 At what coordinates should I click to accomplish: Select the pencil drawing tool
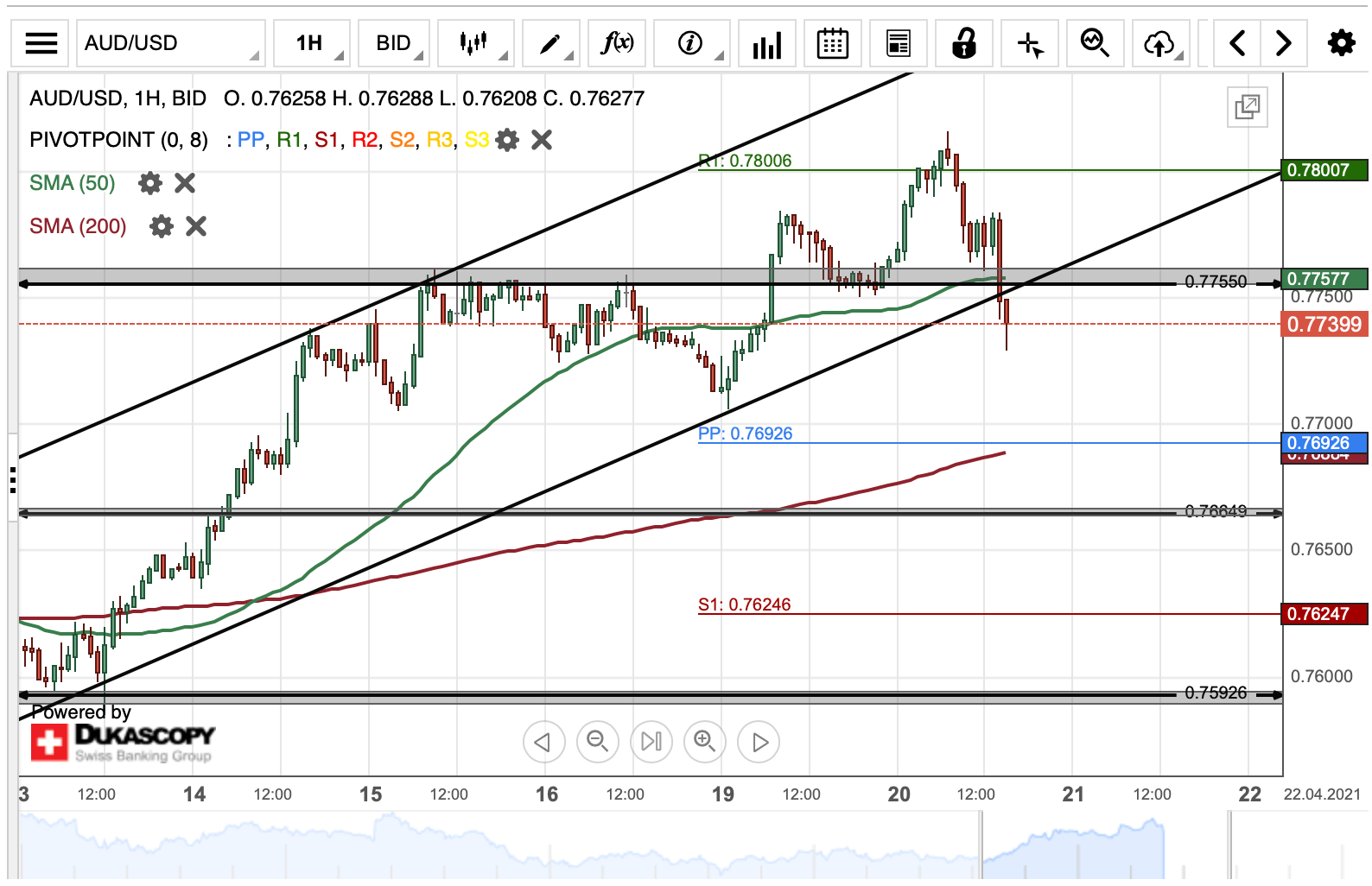tap(549, 42)
